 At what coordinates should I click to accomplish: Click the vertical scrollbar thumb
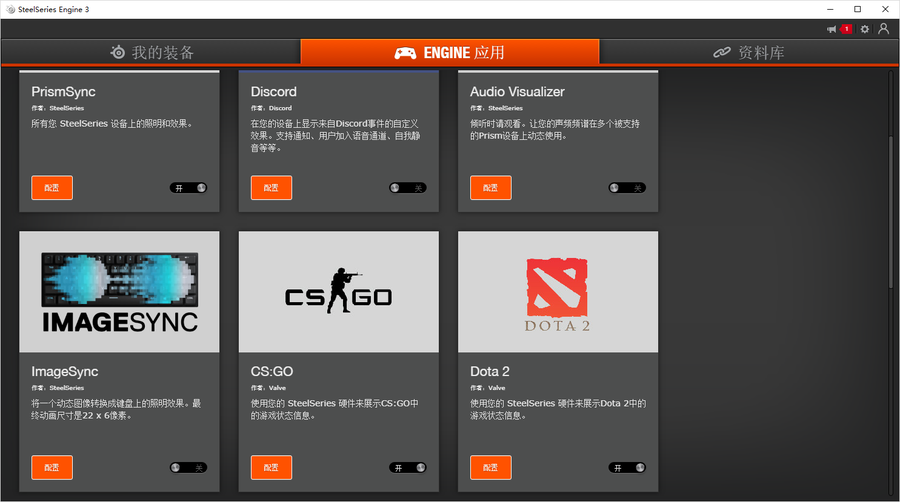[x=891, y=212]
